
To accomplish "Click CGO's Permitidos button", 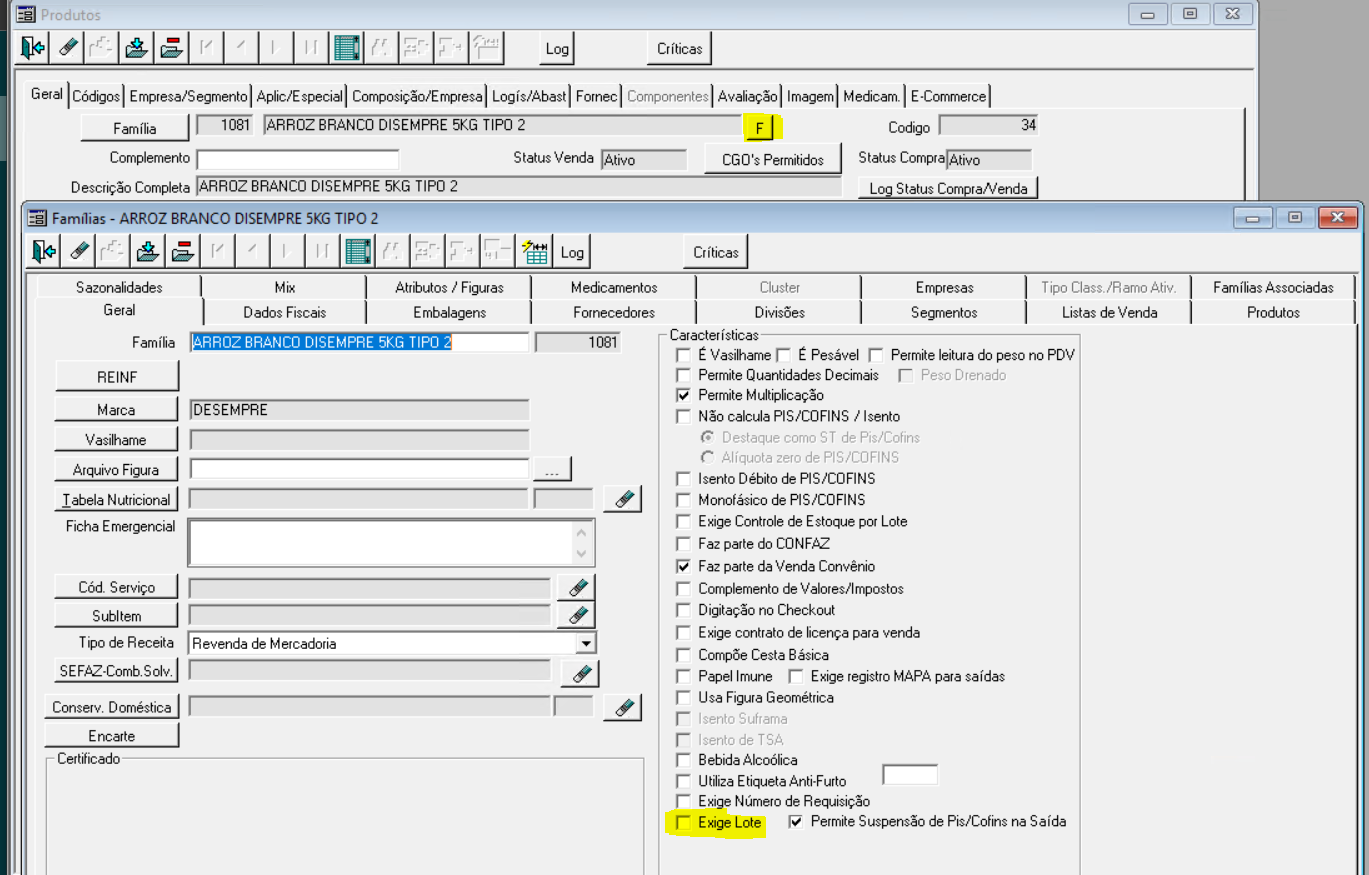I will [x=773, y=159].
